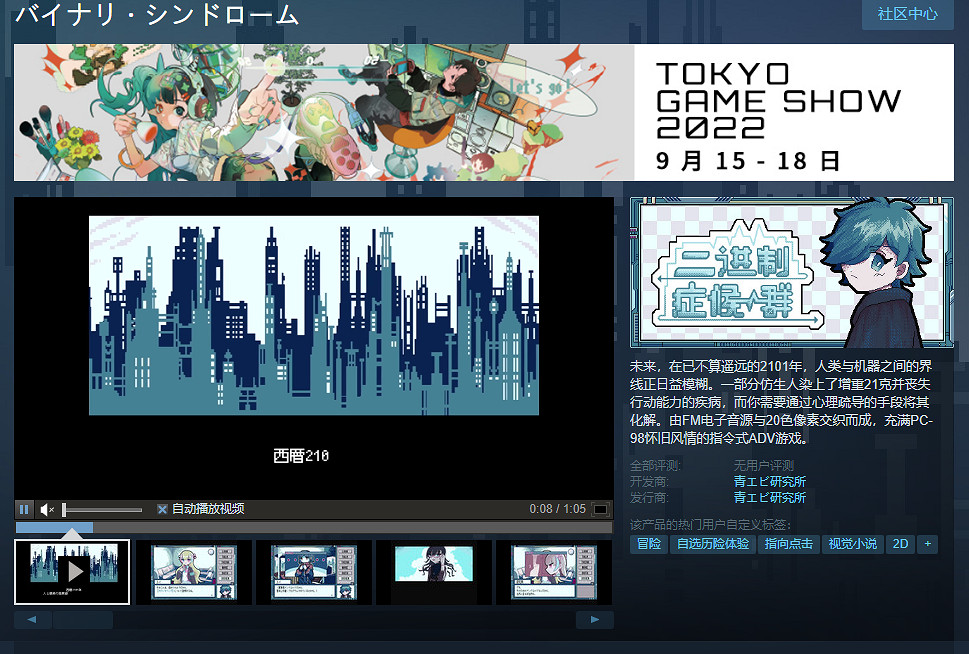Screen dimensions: 969x654
Task: Open the 社区中心 community hub
Action: tap(907, 14)
